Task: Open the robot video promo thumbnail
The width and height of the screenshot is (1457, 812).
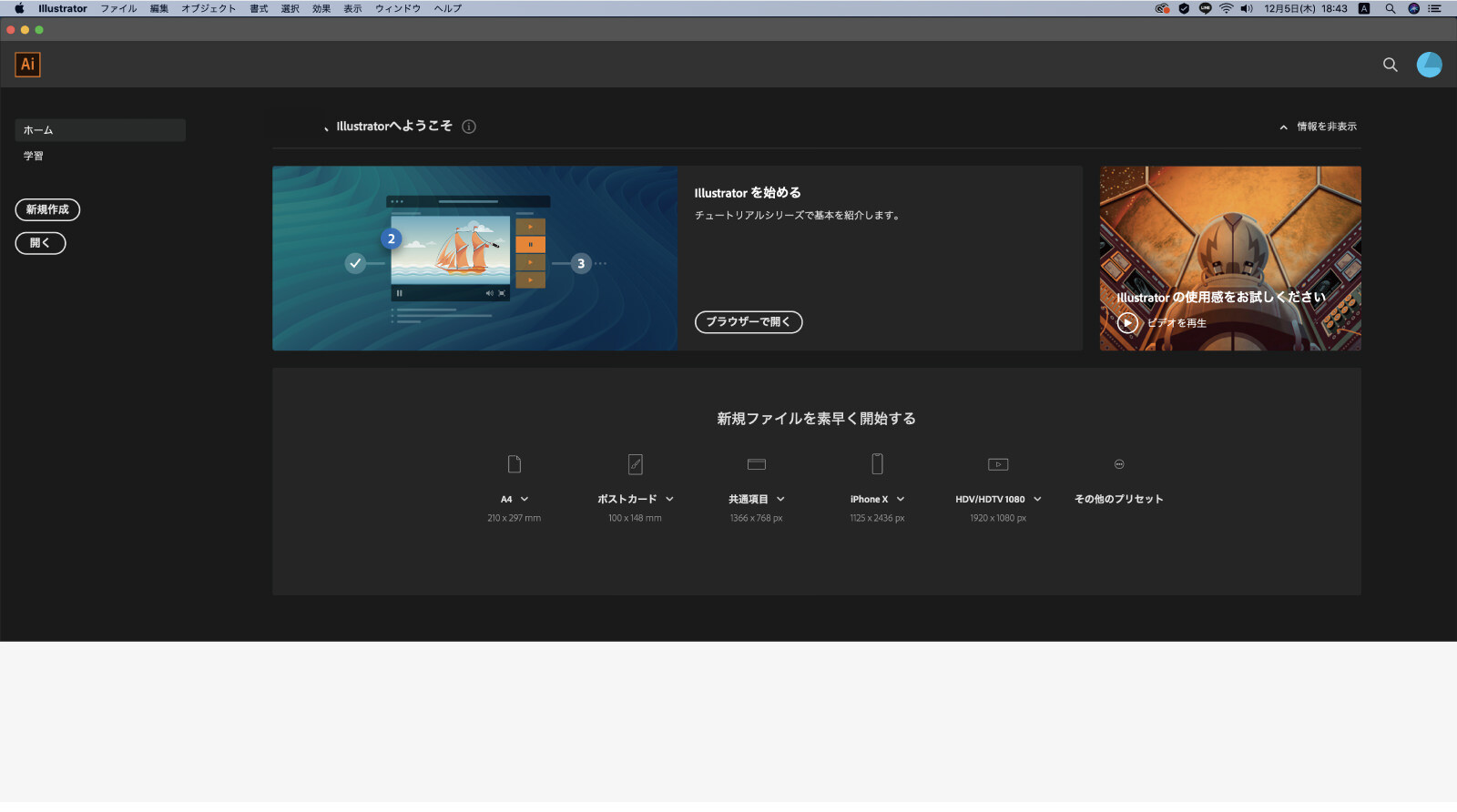Action: click(1230, 259)
